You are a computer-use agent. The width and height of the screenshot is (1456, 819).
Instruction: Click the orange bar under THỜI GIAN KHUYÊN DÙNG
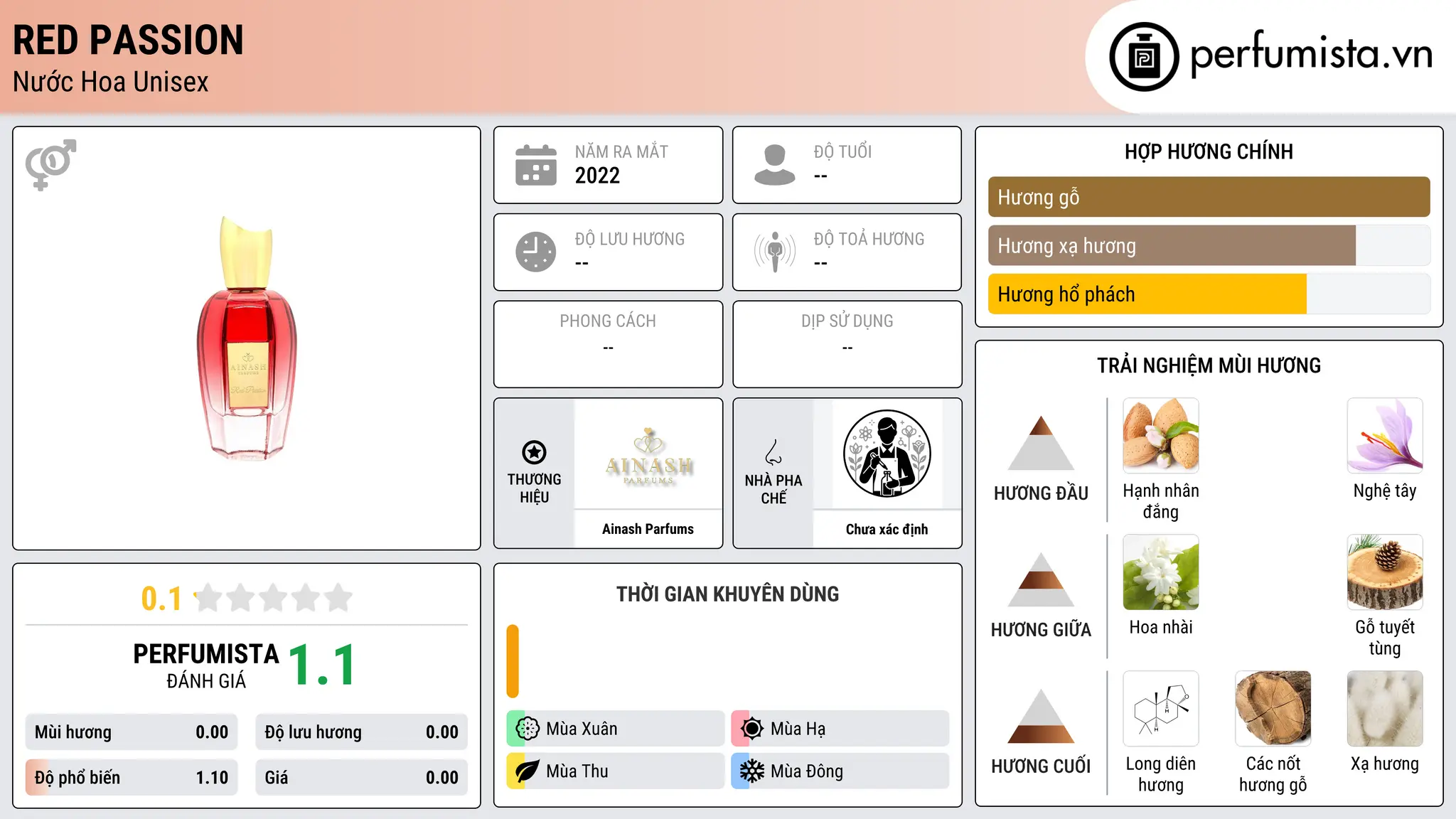(513, 661)
